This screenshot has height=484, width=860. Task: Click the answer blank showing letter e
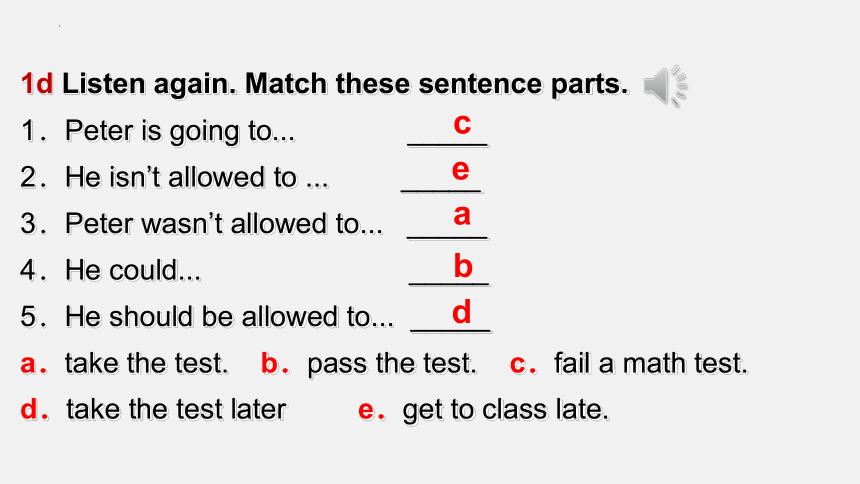(442, 176)
